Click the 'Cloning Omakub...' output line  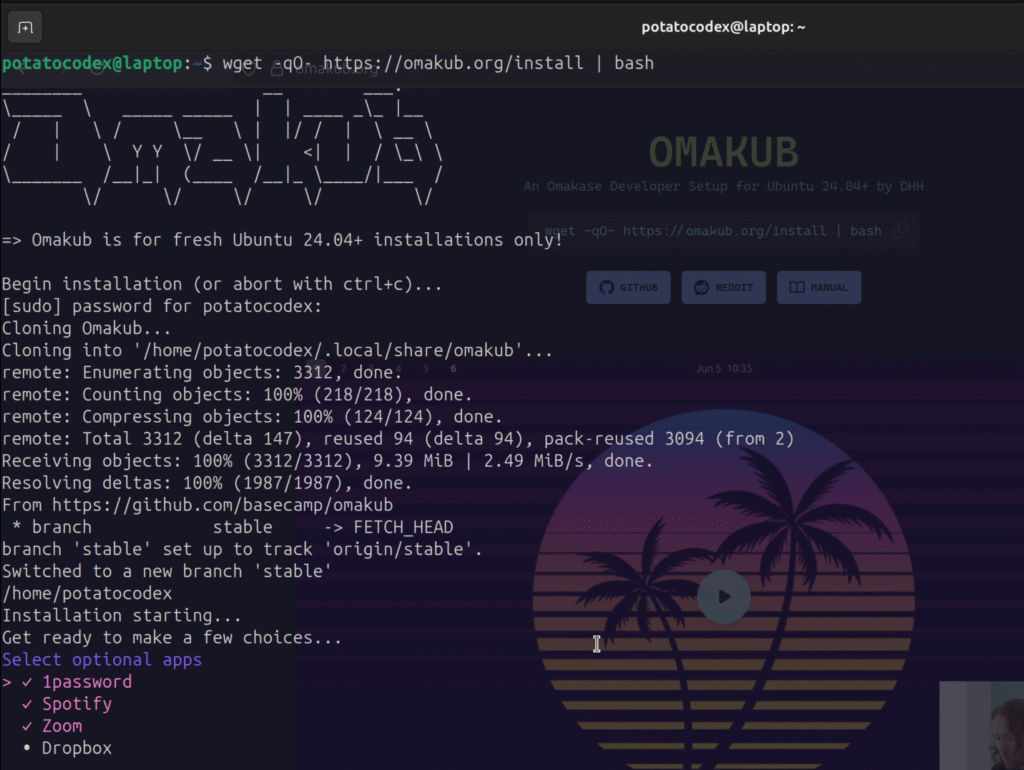point(87,328)
